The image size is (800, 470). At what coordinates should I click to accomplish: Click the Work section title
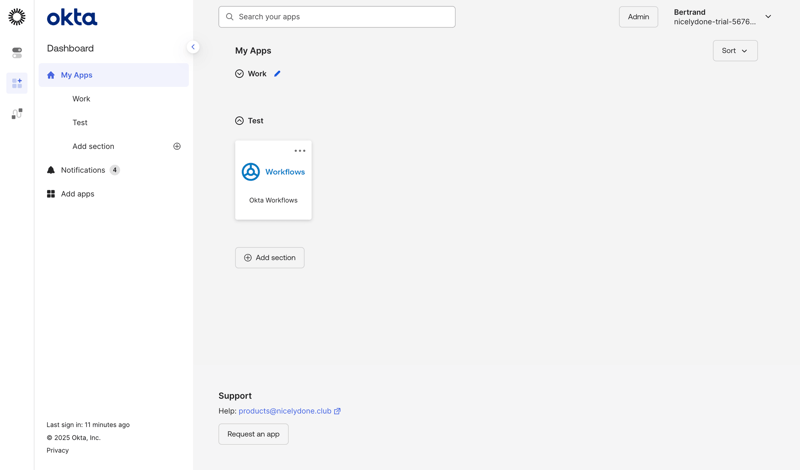257,74
